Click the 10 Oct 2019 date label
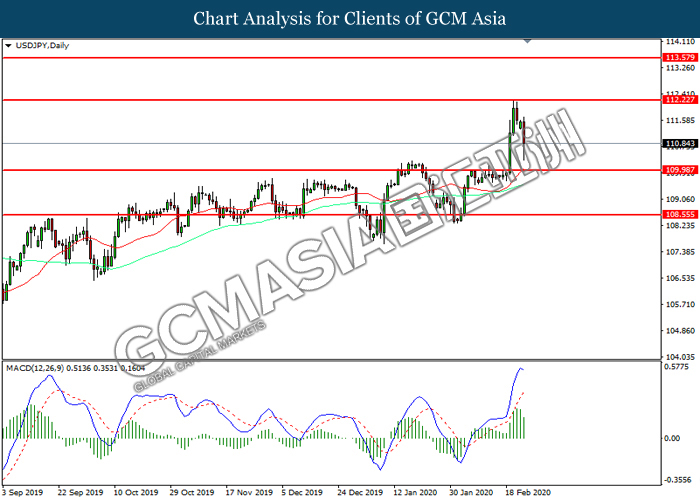Viewport: 700px width, 500px height. (x=136, y=492)
